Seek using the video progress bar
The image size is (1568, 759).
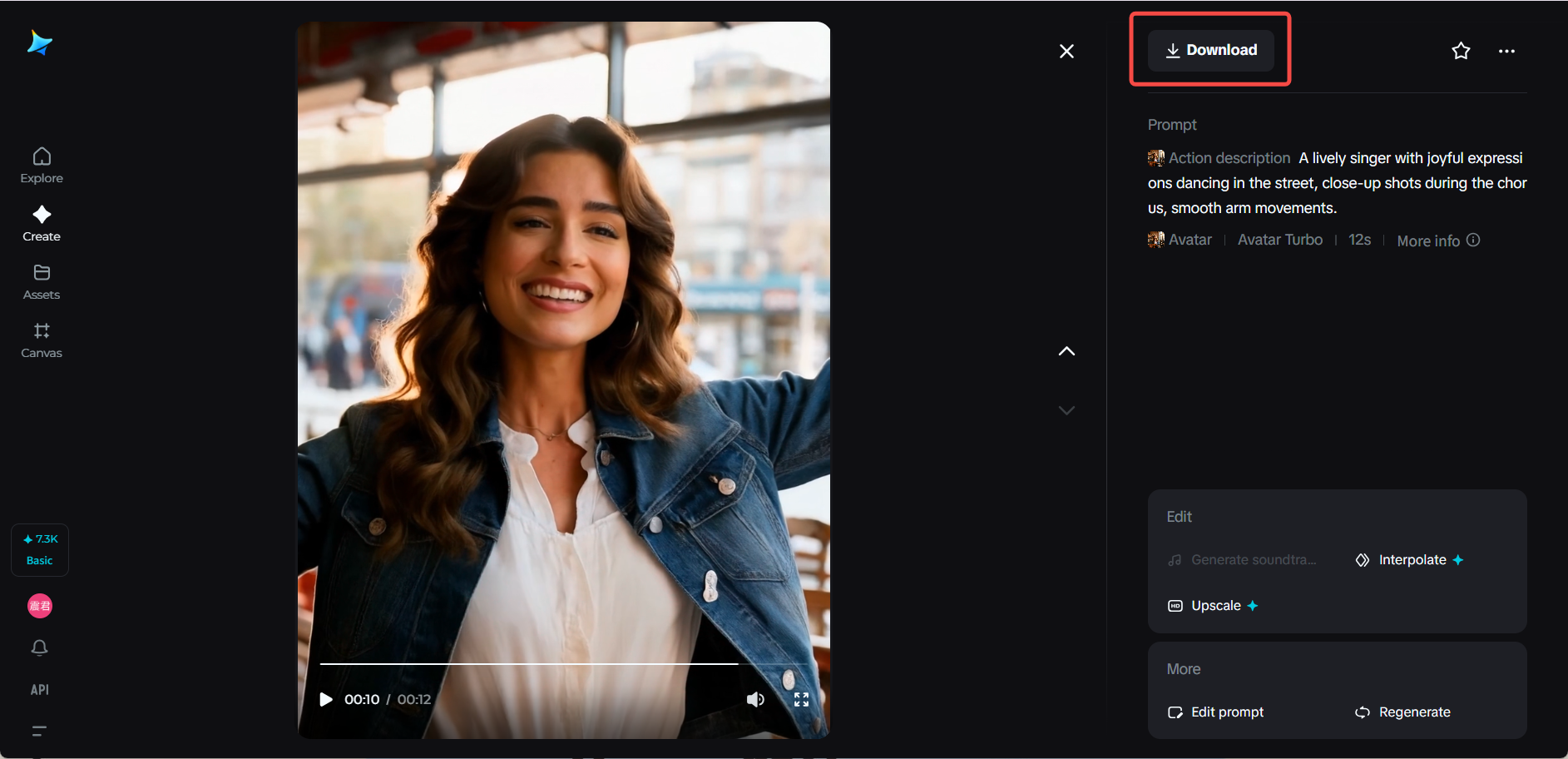[530, 663]
